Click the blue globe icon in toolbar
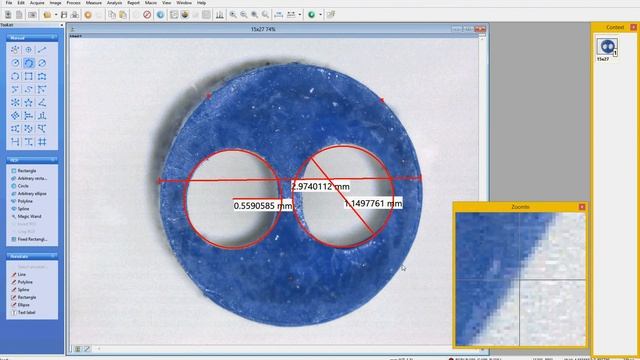The height and width of the screenshot is (360, 640). pos(160,15)
